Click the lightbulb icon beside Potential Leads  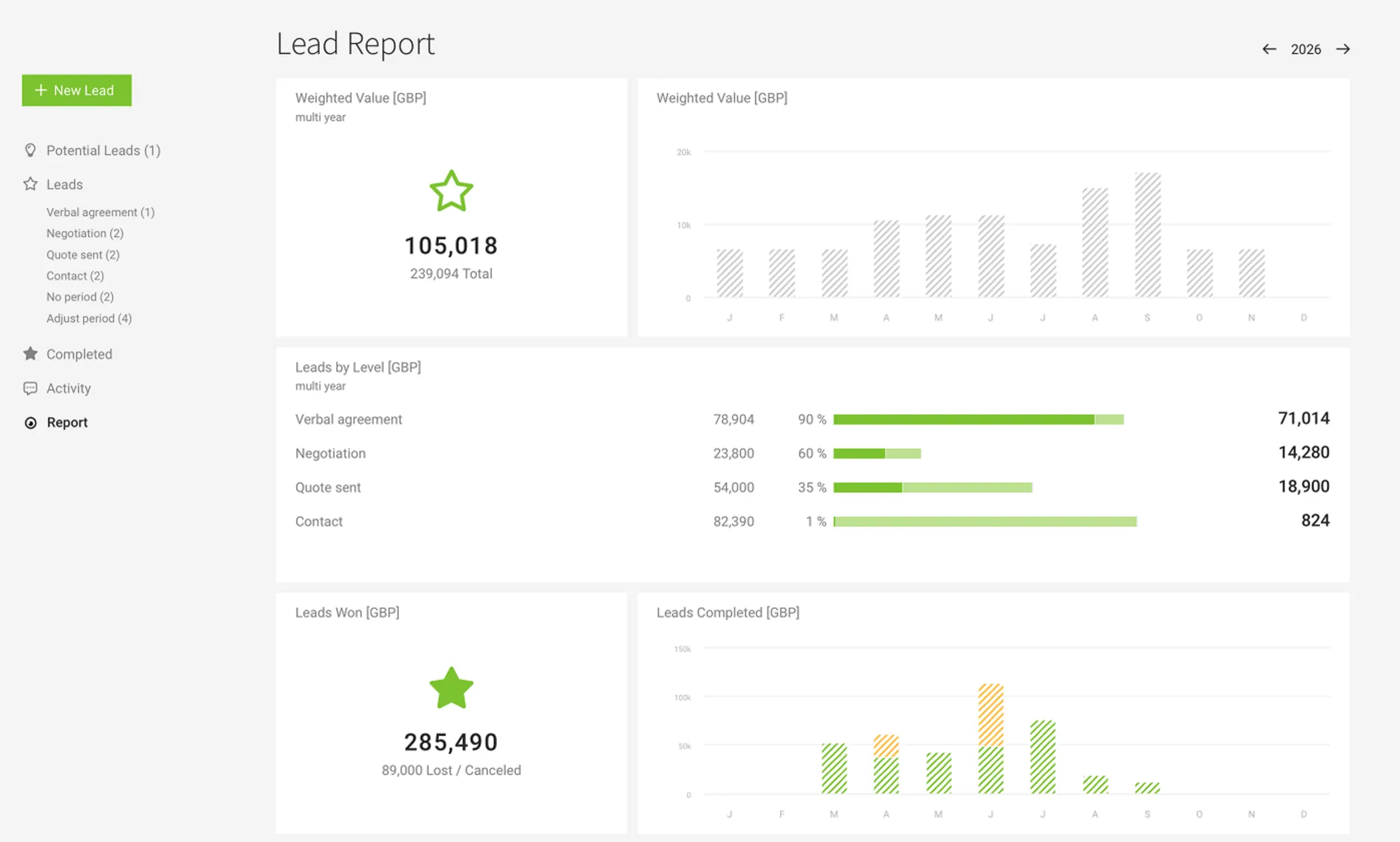[30, 150]
